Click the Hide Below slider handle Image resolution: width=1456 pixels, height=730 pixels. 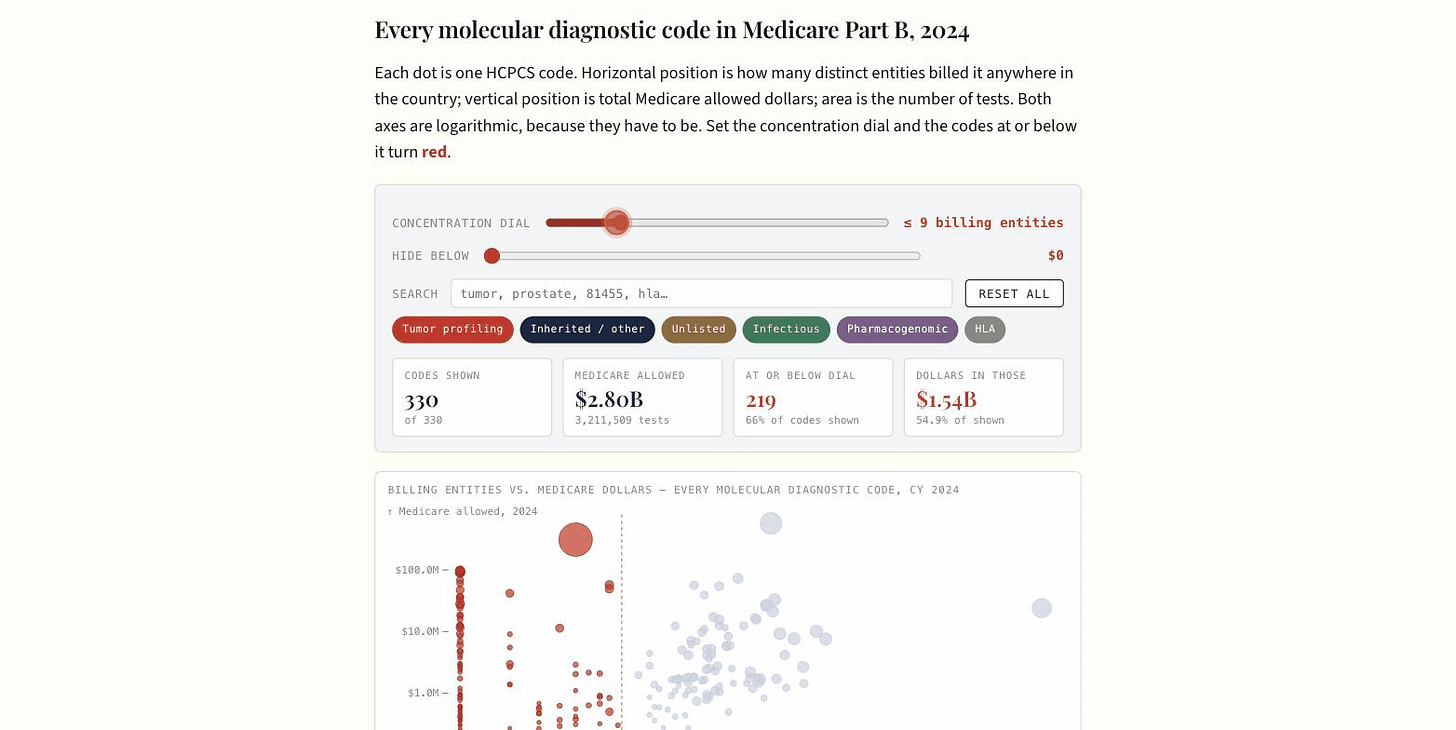click(492, 256)
